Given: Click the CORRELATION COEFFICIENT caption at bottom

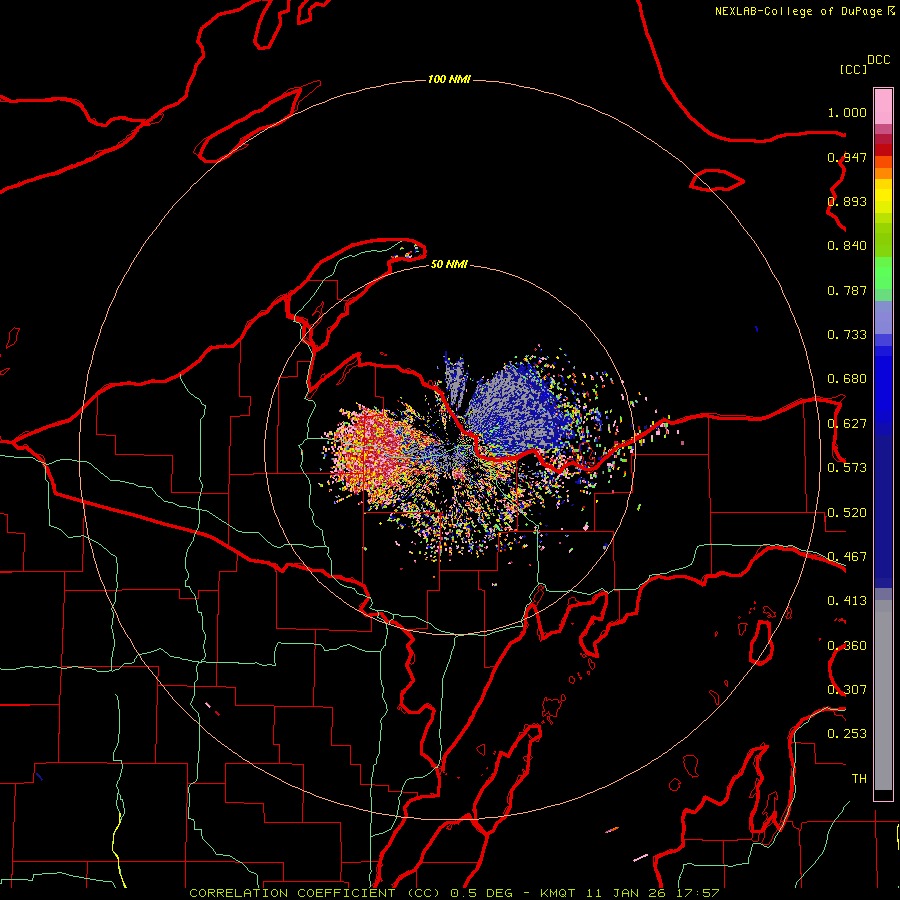Looking at the screenshot, I should [x=454, y=893].
